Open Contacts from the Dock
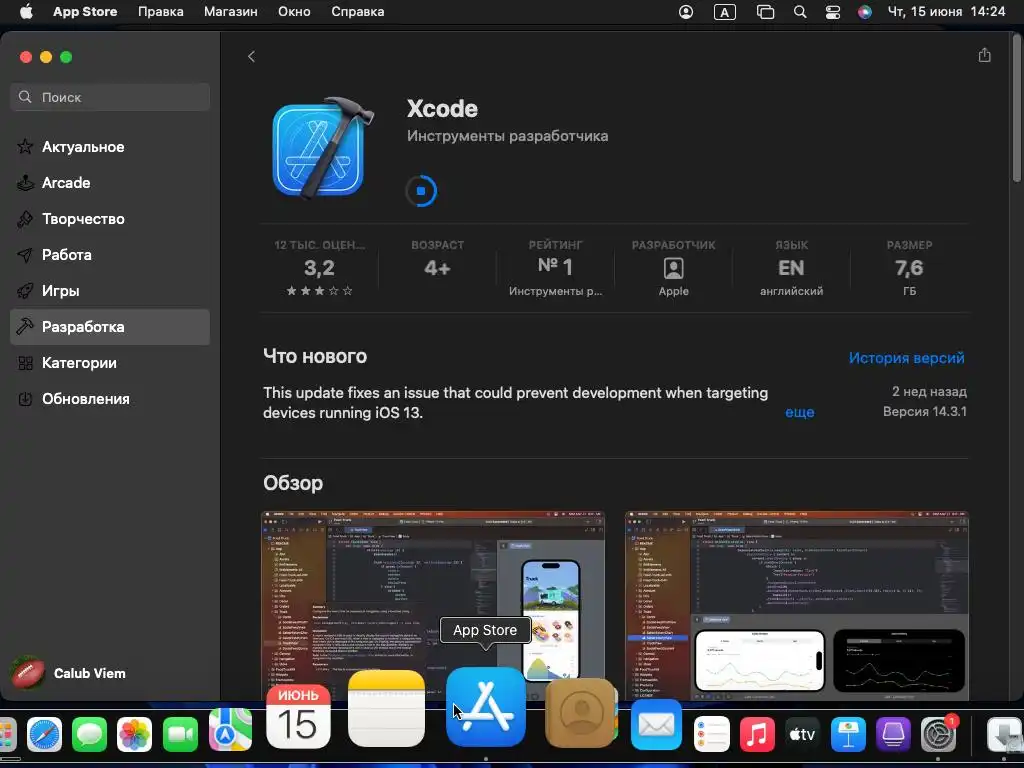The height and width of the screenshot is (768, 1024). coord(580,712)
